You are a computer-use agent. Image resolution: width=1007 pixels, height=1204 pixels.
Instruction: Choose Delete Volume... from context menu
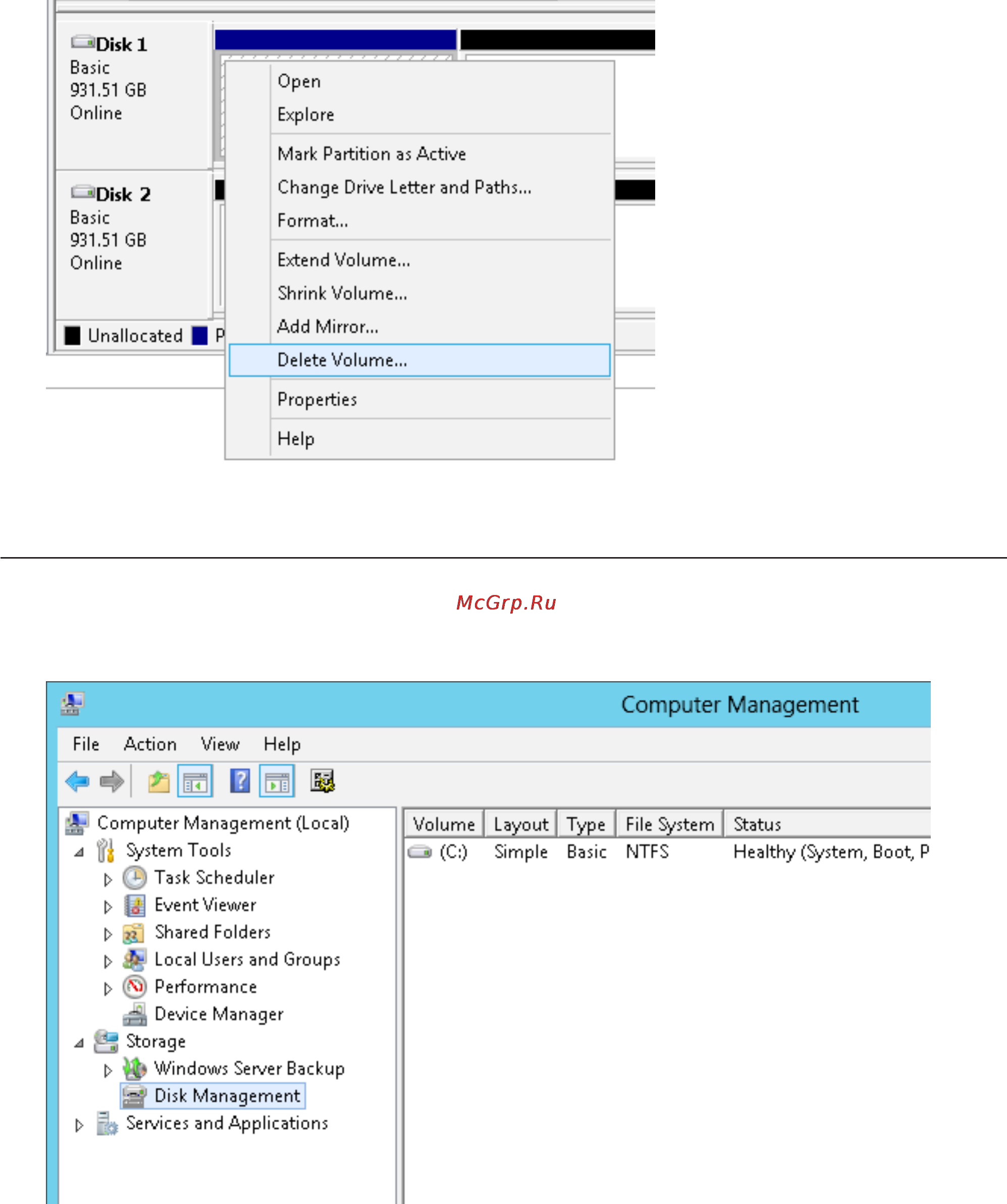click(x=420, y=360)
